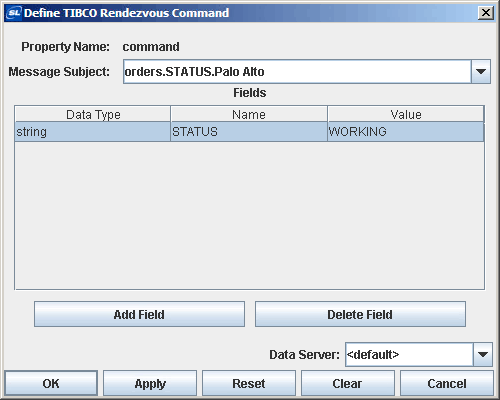Screen dimensions: 500x400
Task: Clear the command definition
Action: coord(348,383)
